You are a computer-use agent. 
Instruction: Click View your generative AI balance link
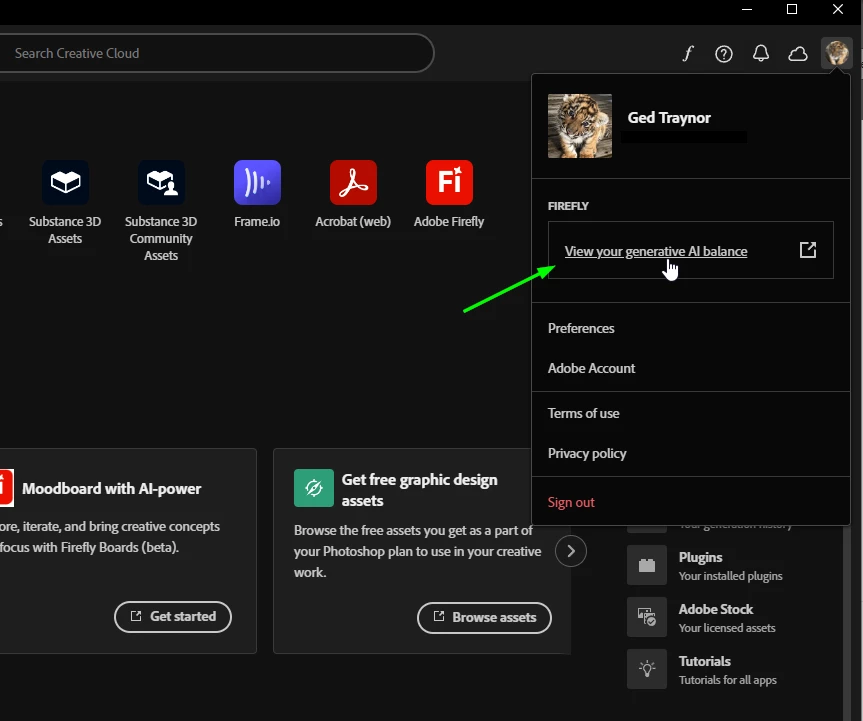coord(656,252)
